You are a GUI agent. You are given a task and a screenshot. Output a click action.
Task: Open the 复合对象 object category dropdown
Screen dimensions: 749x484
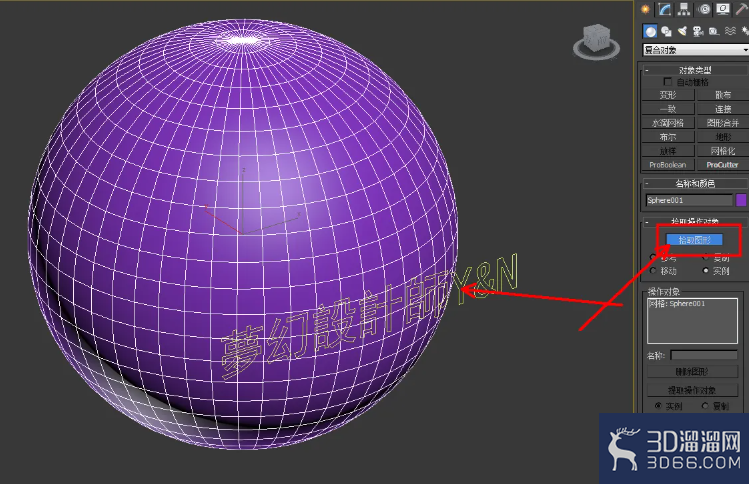pyautogui.click(x=696, y=50)
